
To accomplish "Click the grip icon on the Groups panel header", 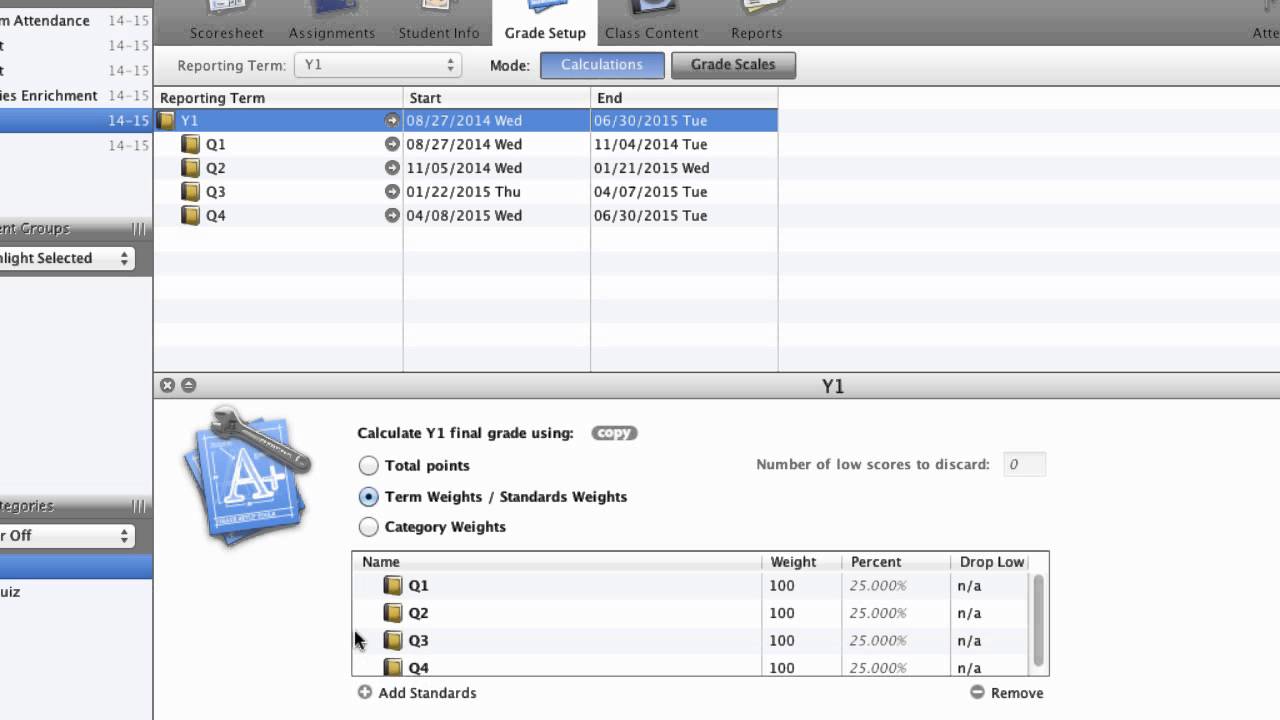I will [x=139, y=229].
